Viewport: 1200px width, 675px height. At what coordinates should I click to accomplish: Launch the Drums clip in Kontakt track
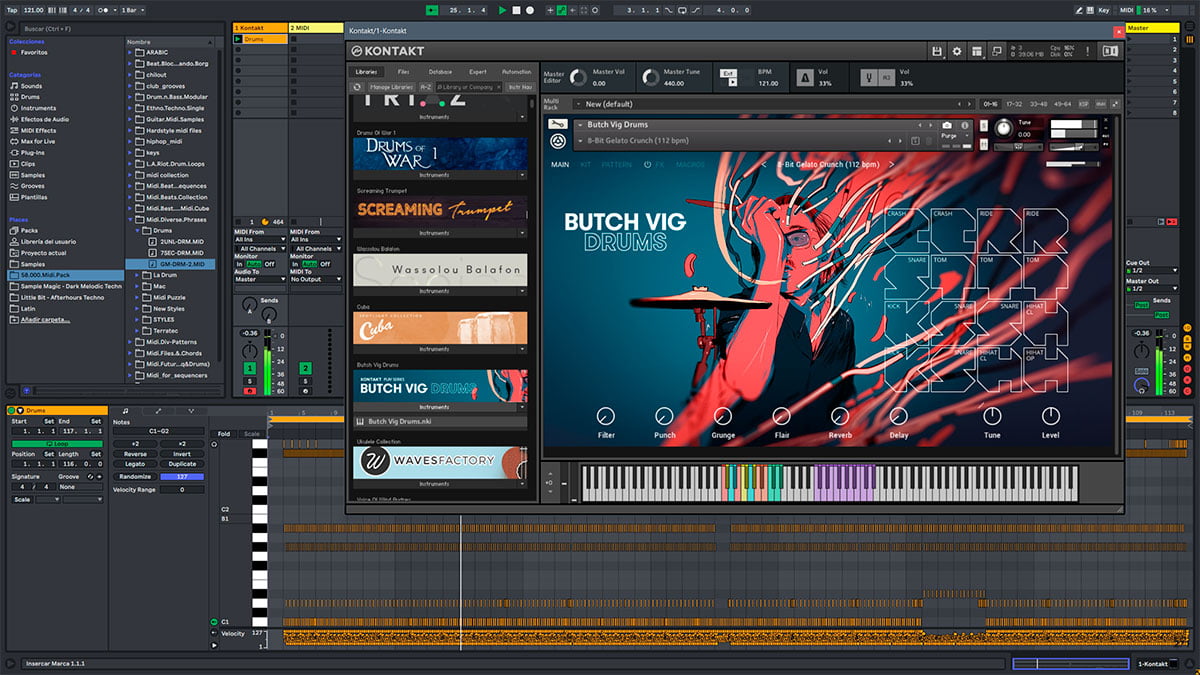point(238,39)
